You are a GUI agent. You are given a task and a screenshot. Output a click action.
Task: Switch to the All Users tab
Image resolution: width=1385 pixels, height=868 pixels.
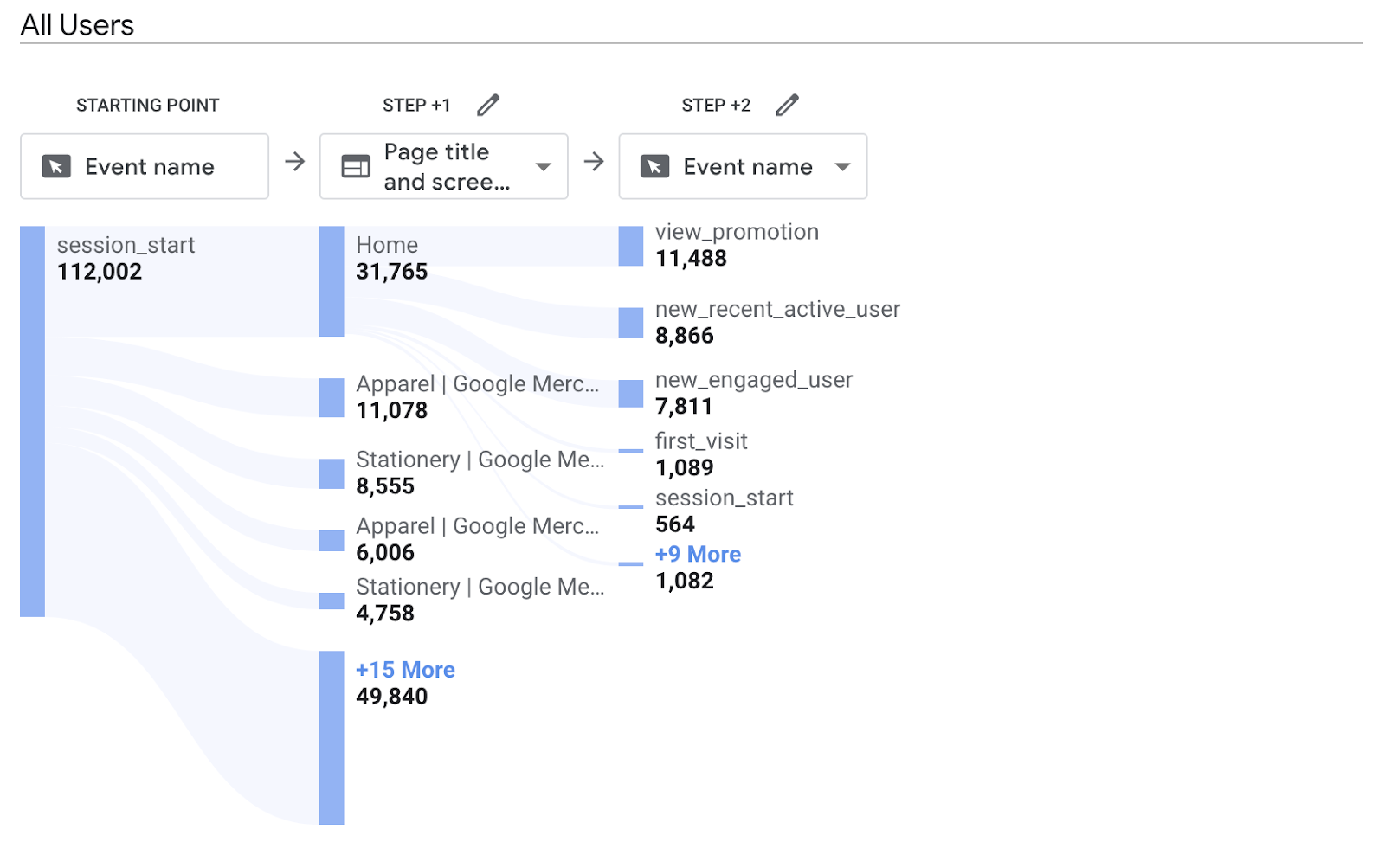[77, 24]
